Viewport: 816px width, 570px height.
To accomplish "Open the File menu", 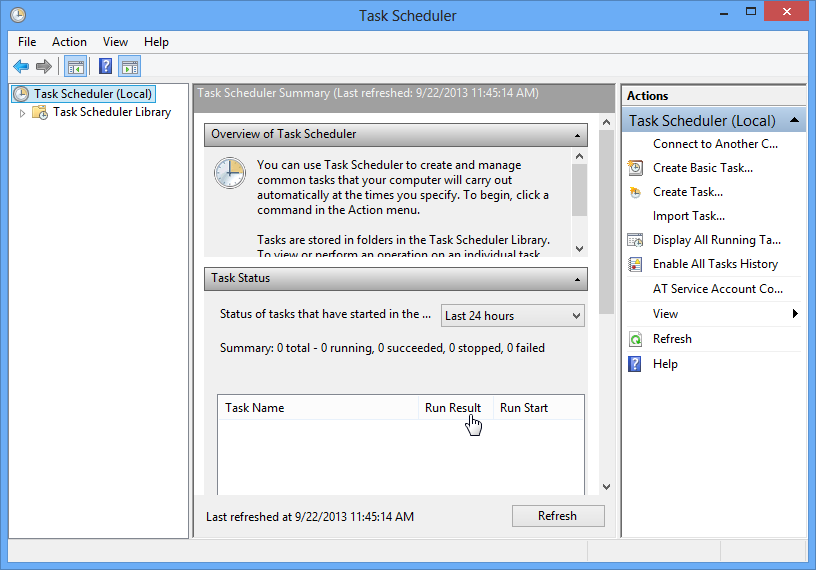I will [x=27, y=42].
